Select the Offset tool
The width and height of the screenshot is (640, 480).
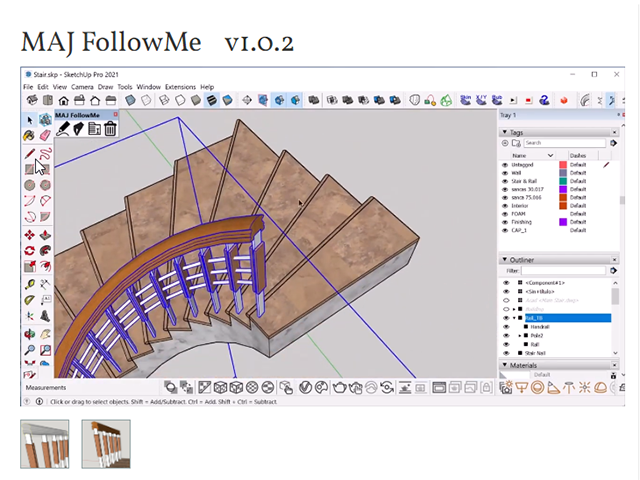45,267
